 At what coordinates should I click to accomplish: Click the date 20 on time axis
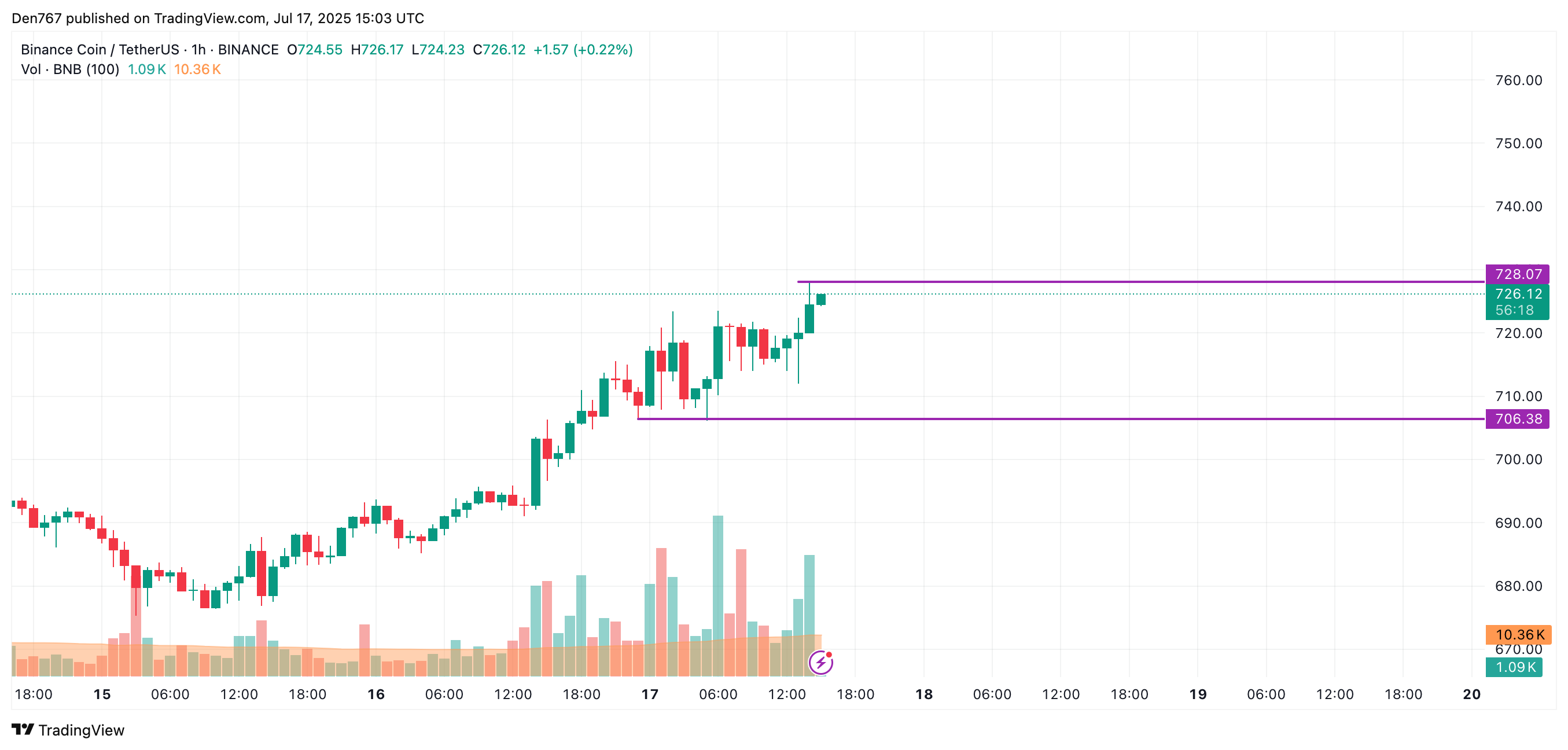click(1471, 694)
